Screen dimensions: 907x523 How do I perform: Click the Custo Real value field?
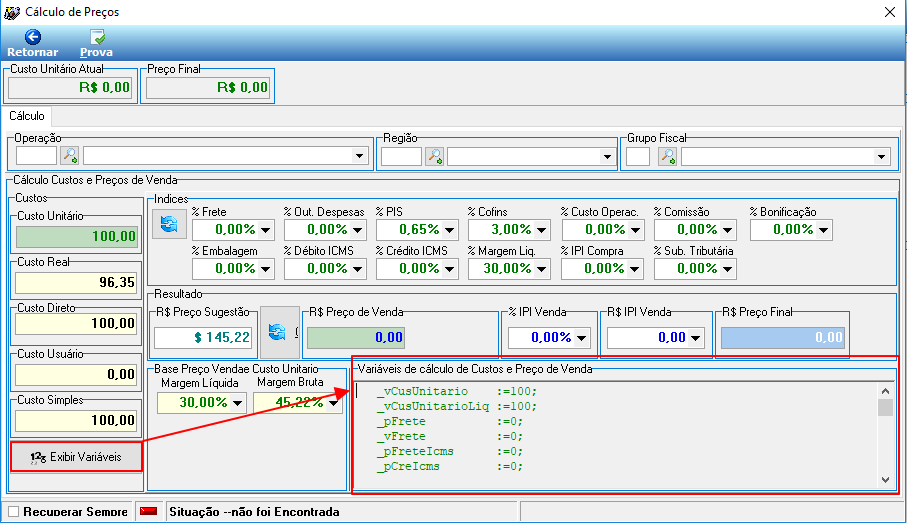(77, 283)
